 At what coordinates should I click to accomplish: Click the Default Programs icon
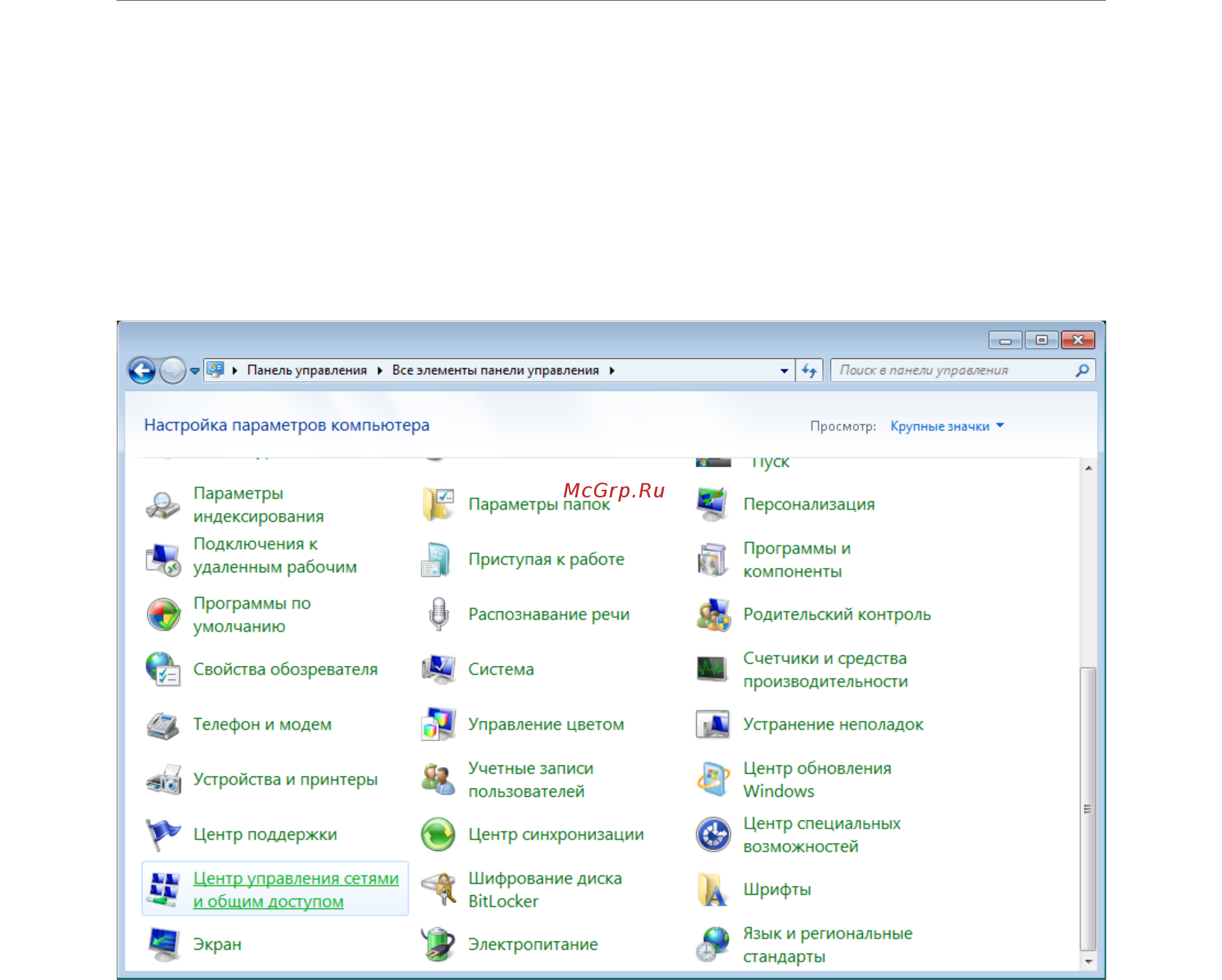[163, 614]
